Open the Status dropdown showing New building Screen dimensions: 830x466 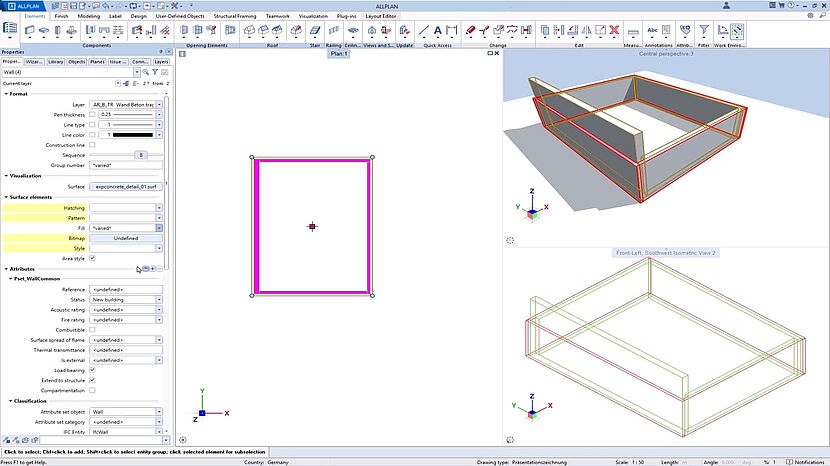point(159,299)
